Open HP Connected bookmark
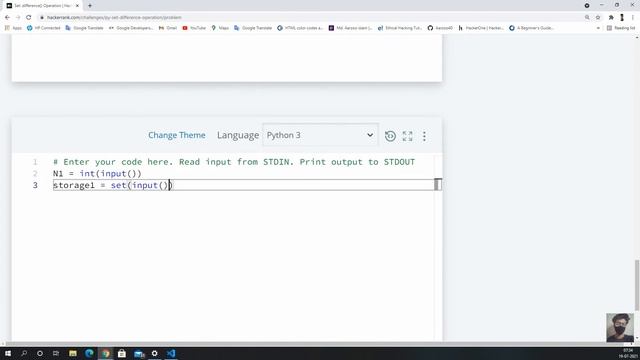The image size is (640, 360). 43,28
